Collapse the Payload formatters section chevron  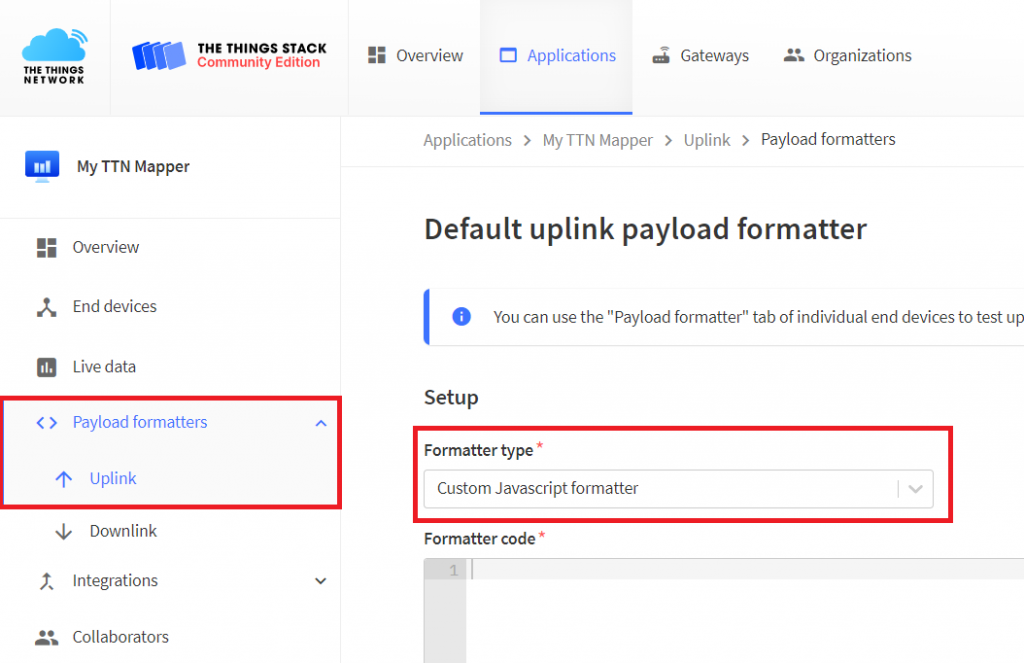pyautogui.click(x=320, y=423)
